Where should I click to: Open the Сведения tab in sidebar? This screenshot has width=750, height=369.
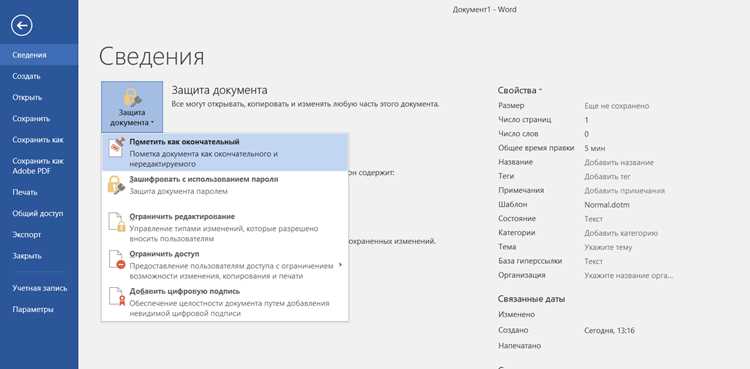[x=39, y=55]
